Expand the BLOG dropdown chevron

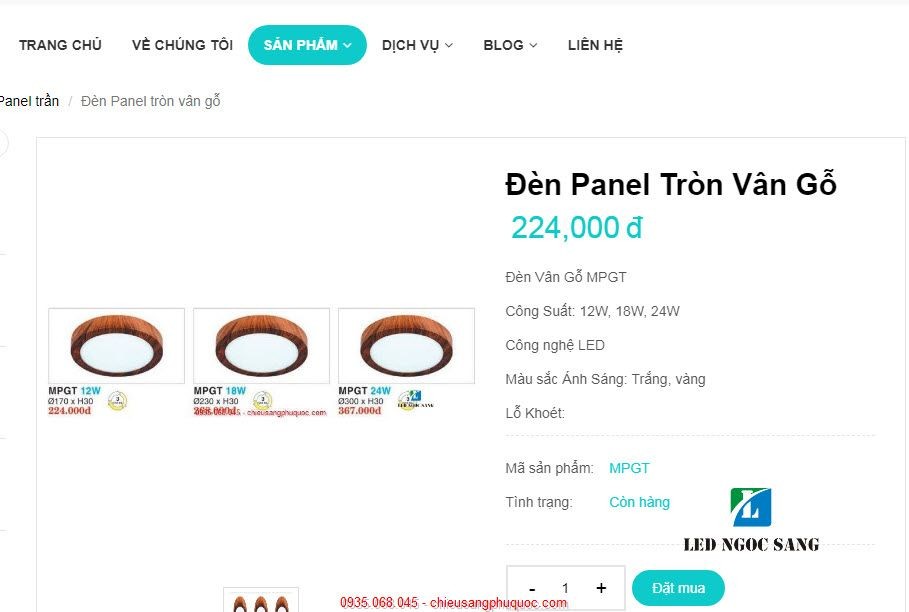533,45
